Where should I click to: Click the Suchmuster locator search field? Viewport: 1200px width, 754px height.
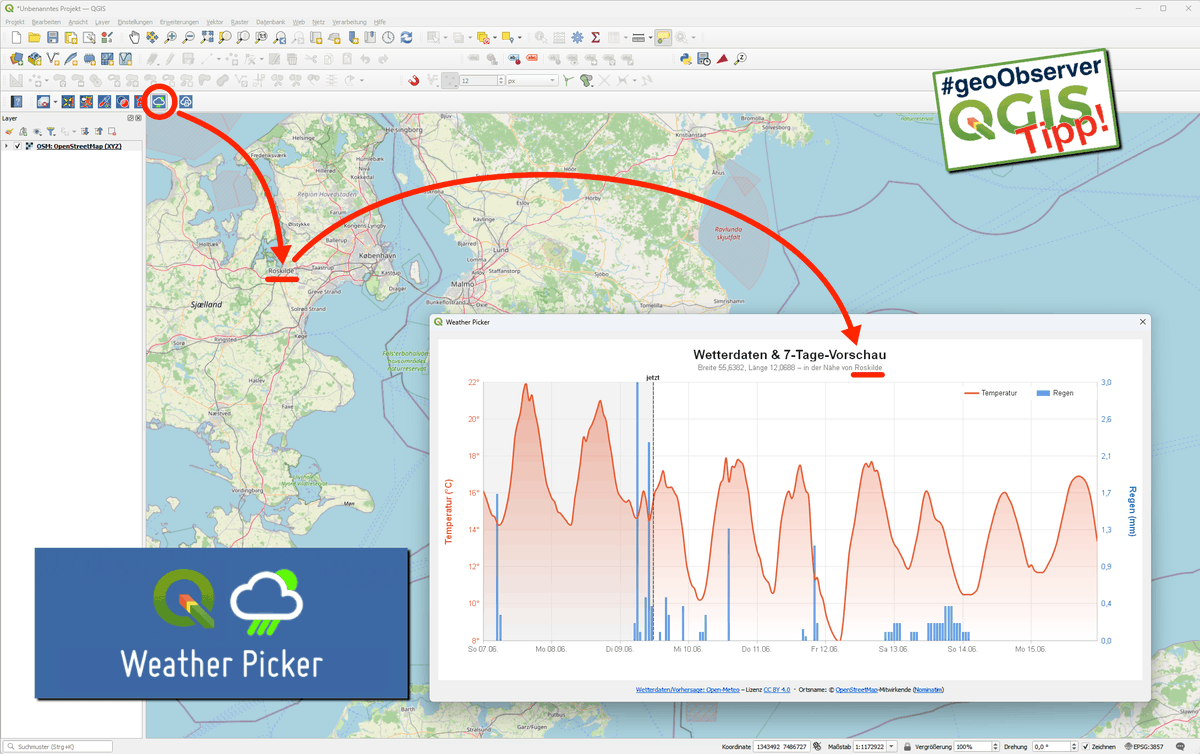pos(58,746)
